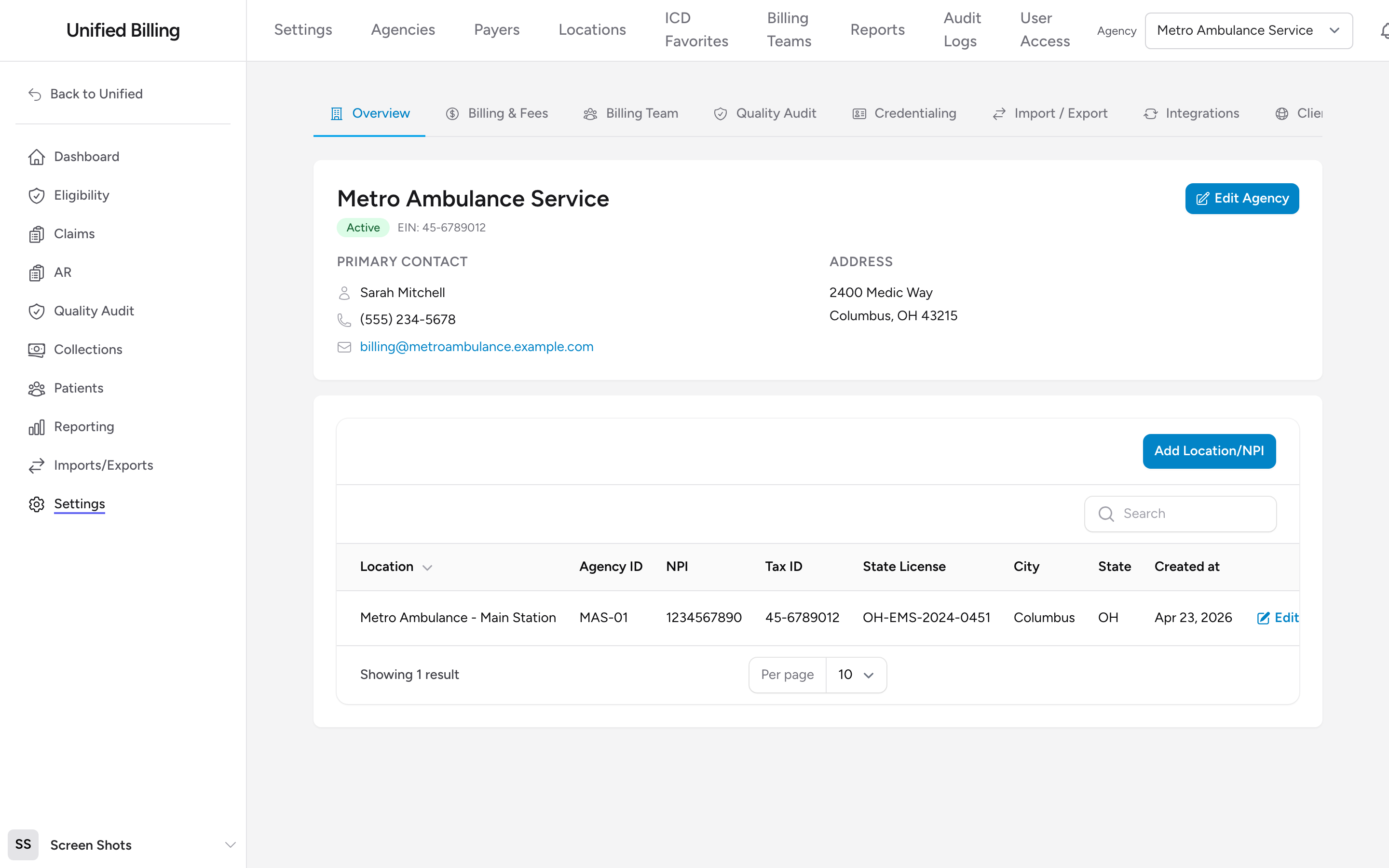The image size is (1389, 868).
Task: Click the Quality Audit shield icon in sidebar
Action: click(37, 311)
